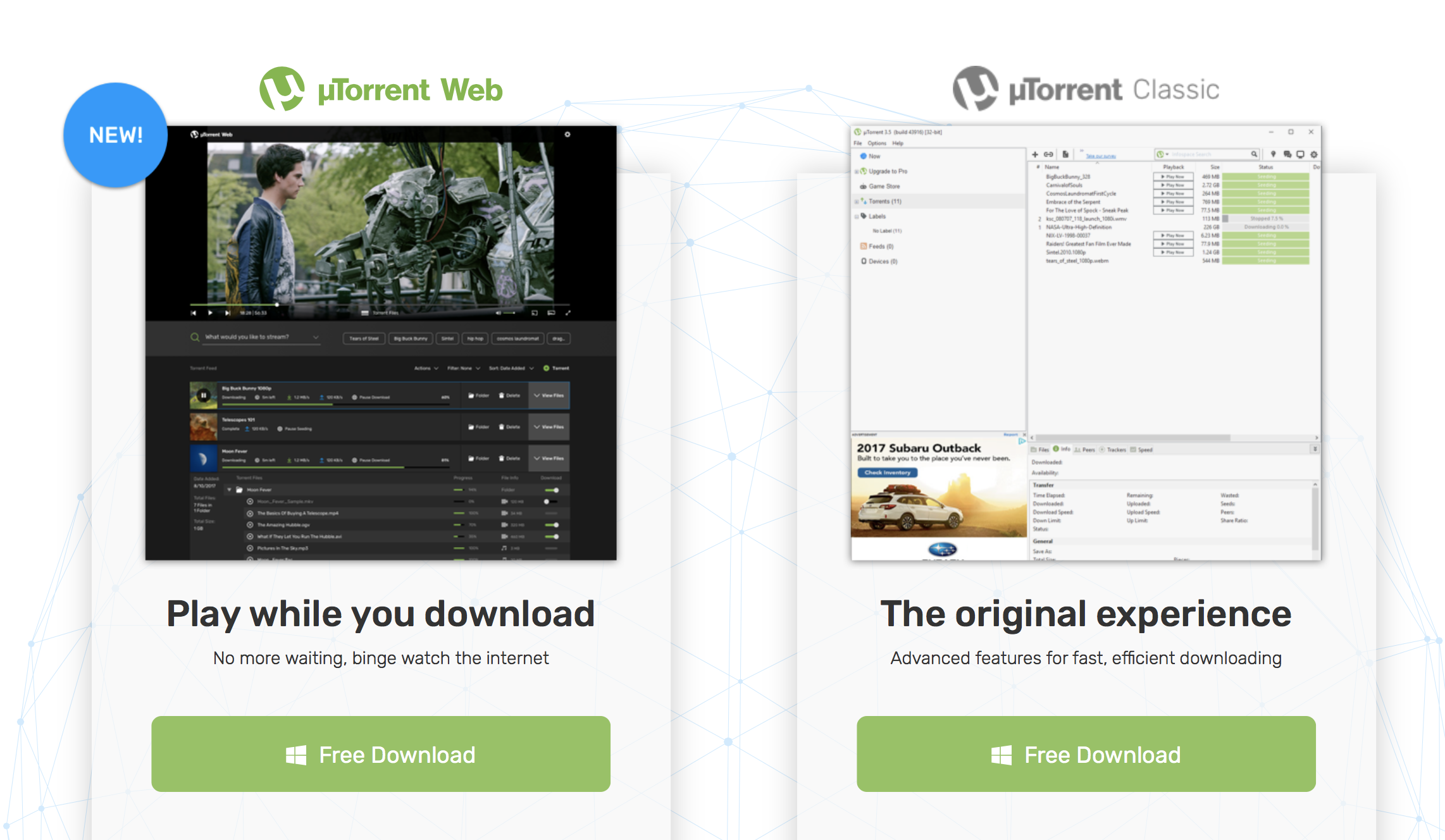Skip to previous track in video player
The height and width of the screenshot is (840, 1445).
194,312
